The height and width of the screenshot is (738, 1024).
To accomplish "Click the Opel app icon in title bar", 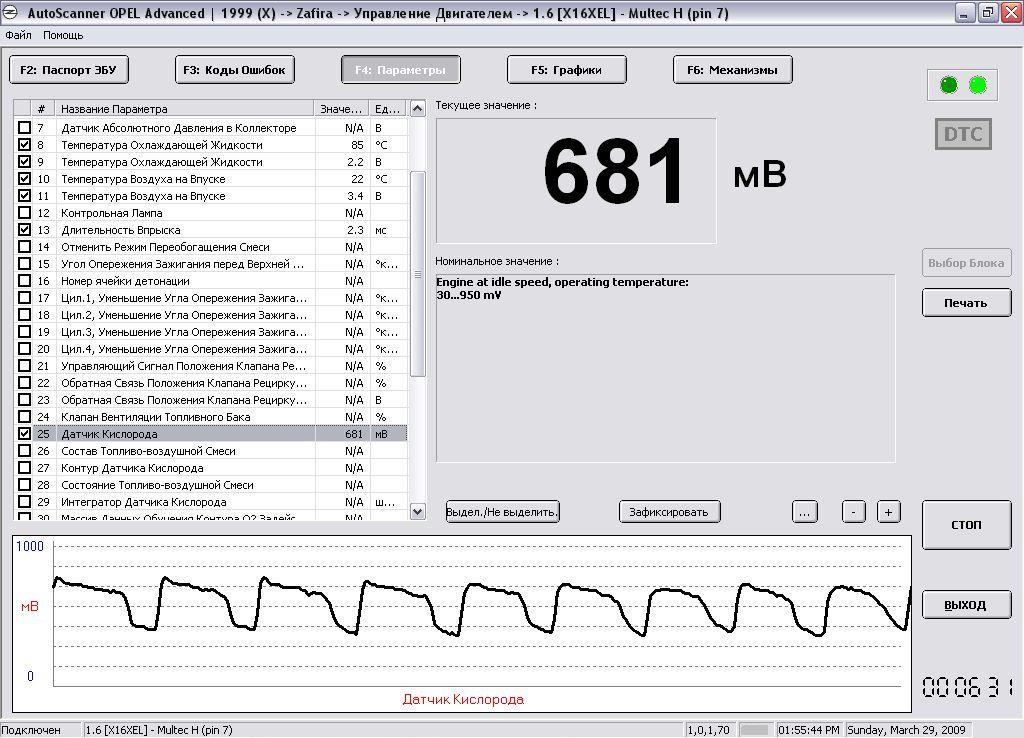I will pos(12,13).
